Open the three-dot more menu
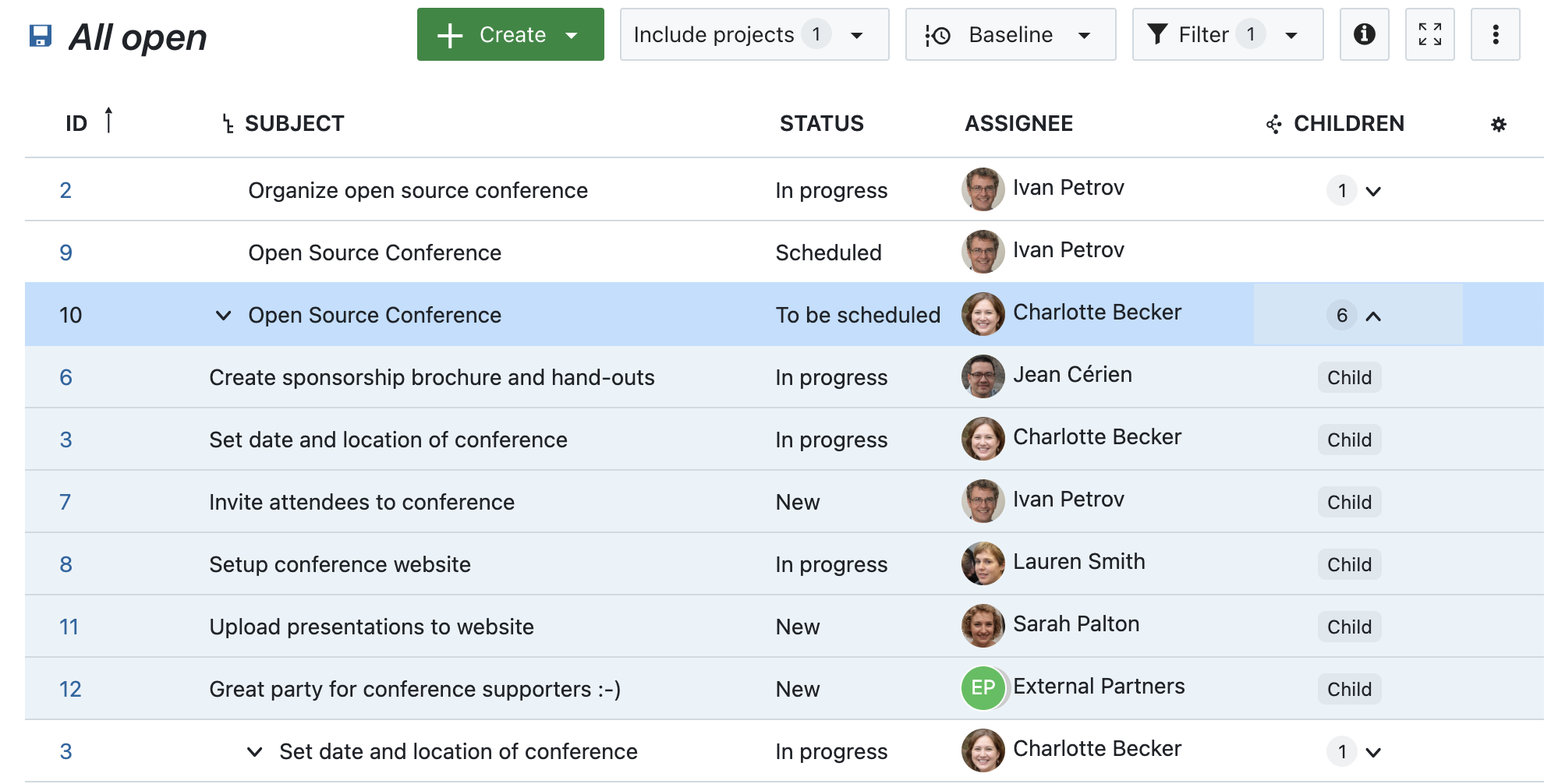The width and height of the screenshot is (1544, 784). click(x=1495, y=34)
